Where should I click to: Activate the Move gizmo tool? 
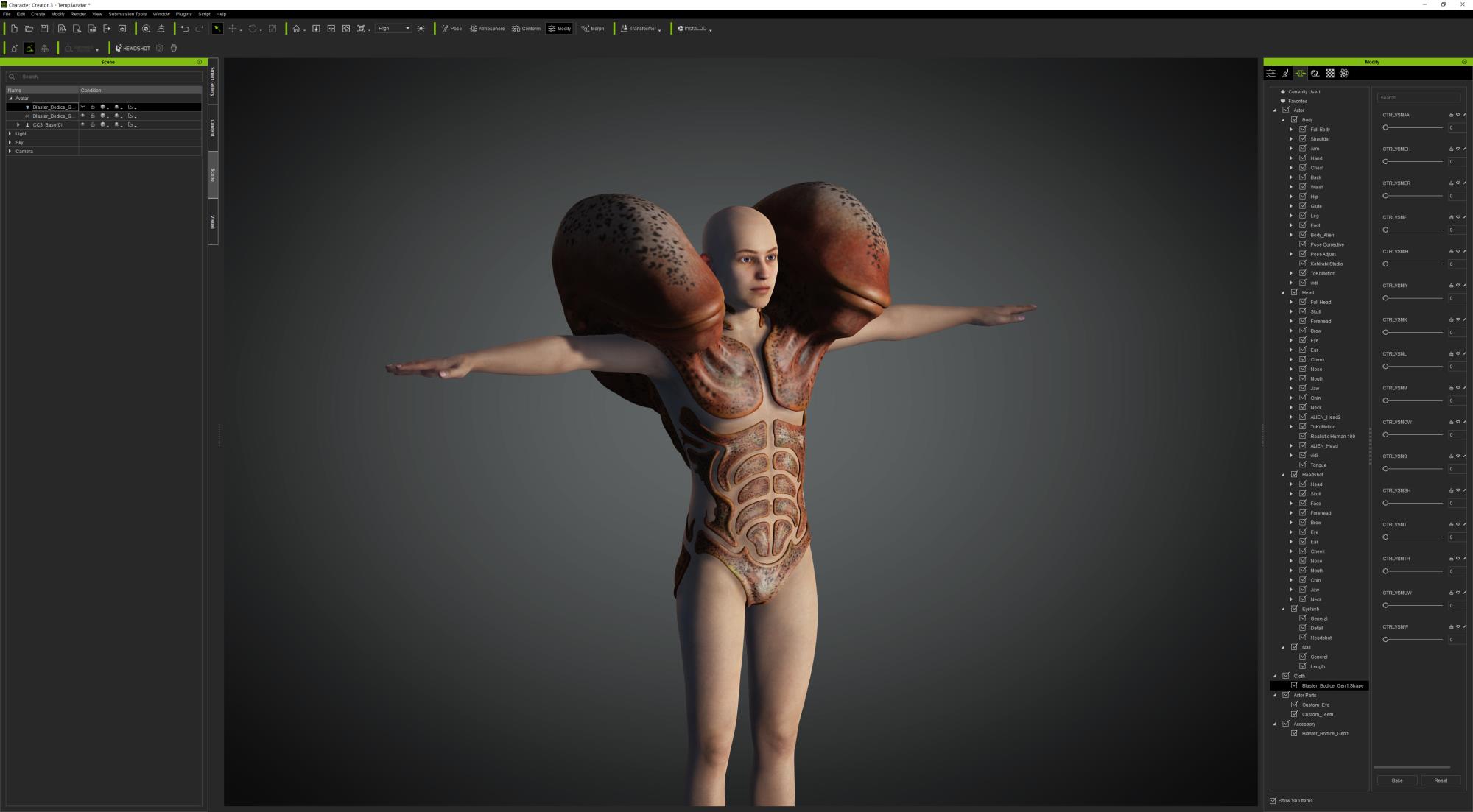click(x=233, y=29)
